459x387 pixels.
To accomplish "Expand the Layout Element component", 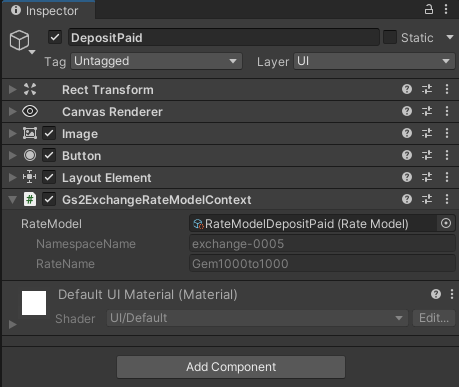I will pos(13,177).
